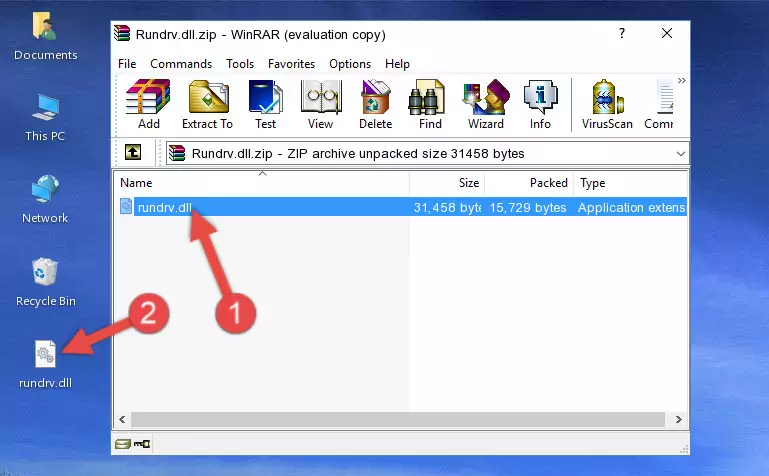Click the WinRAR title bar application icon
This screenshot has height=476, width=769.
[x=122, y=33]
